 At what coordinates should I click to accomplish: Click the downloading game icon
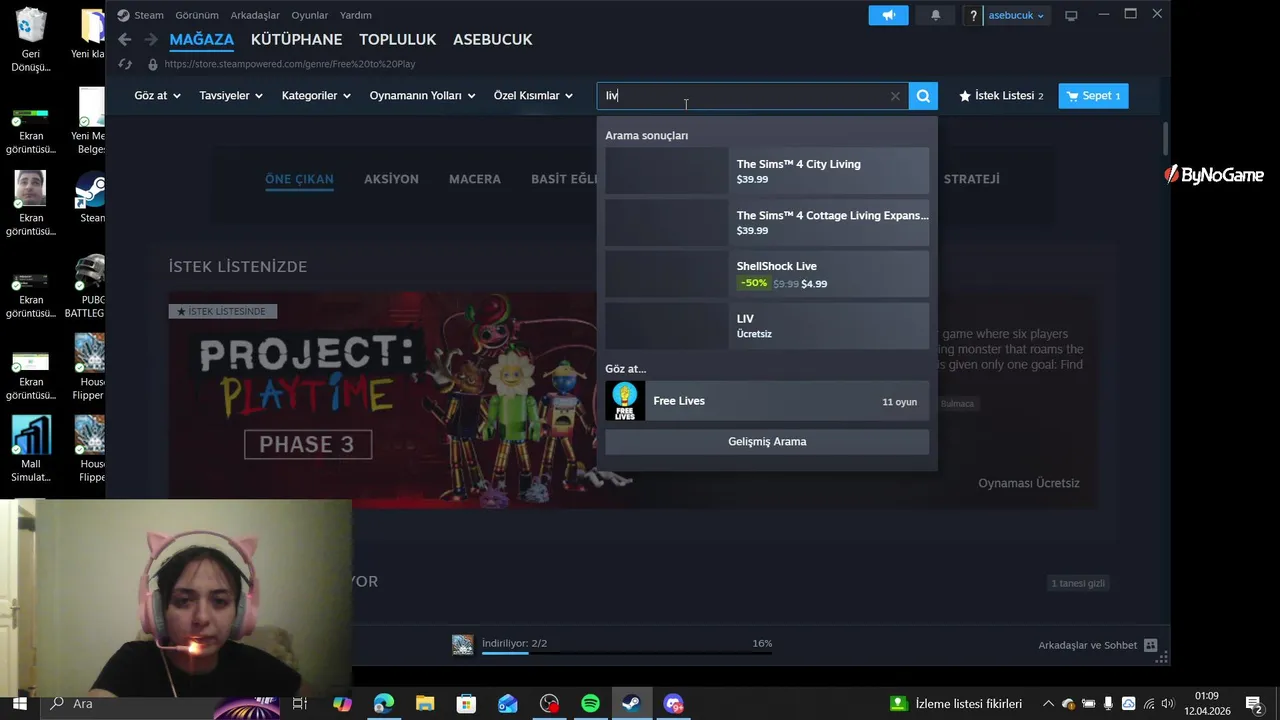click(462, 645)
